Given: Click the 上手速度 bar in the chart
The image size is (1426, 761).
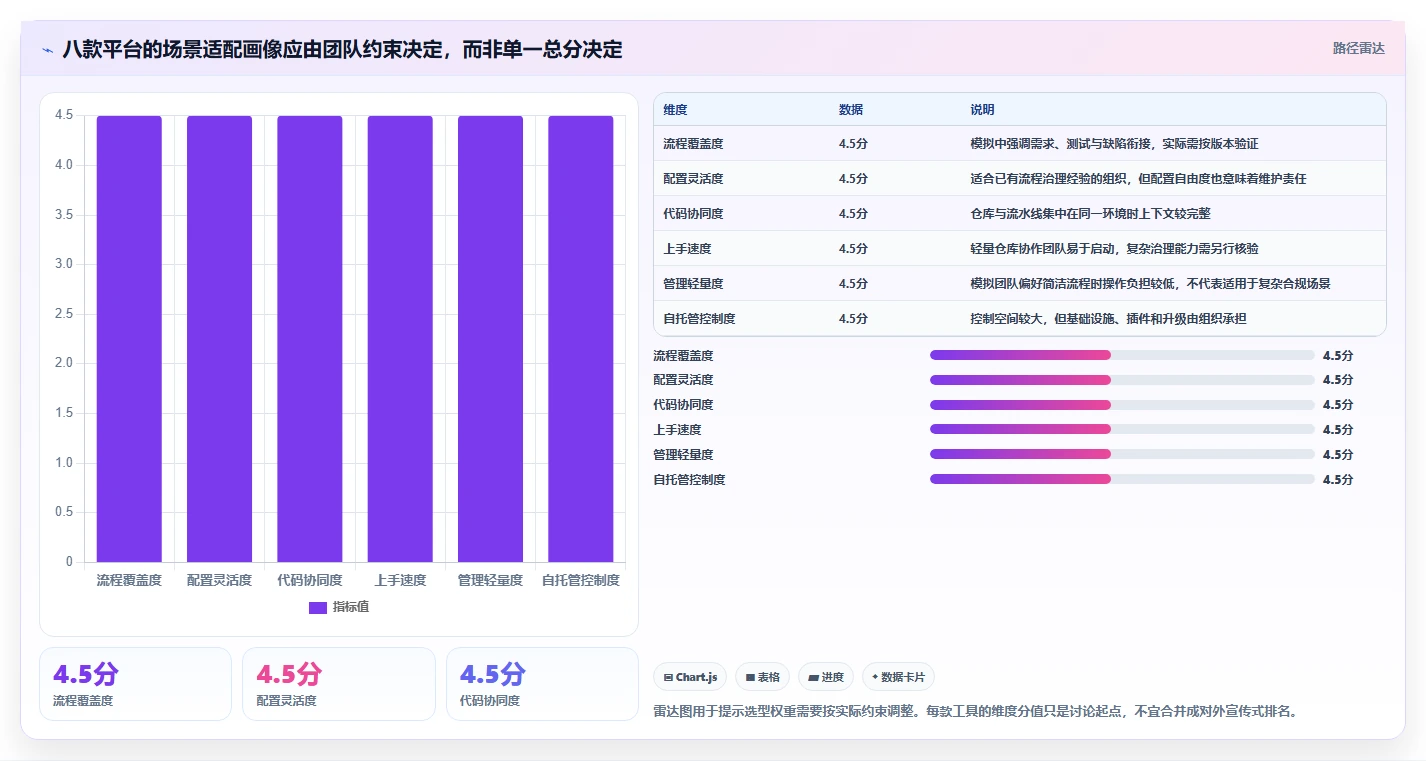Looking at the screenshot, I should coord(400,339).
